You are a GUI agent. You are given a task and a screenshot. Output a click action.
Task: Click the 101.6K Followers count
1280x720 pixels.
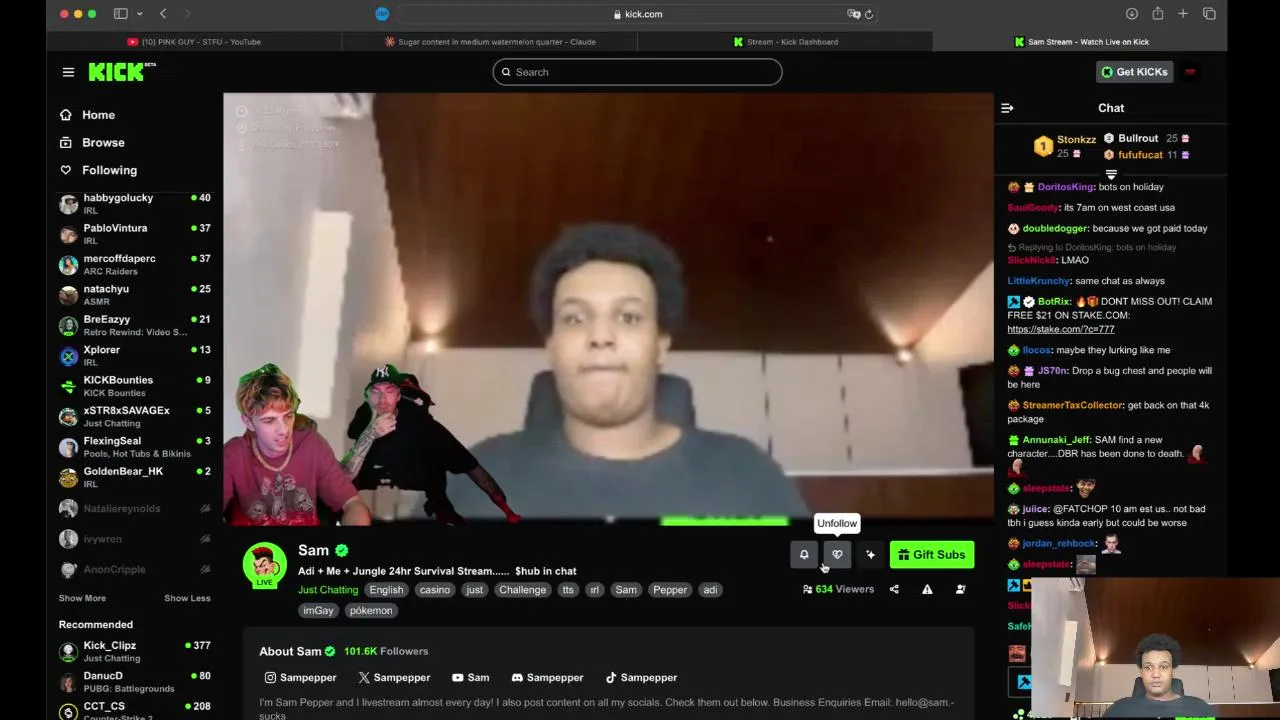[x=386, y=651]
